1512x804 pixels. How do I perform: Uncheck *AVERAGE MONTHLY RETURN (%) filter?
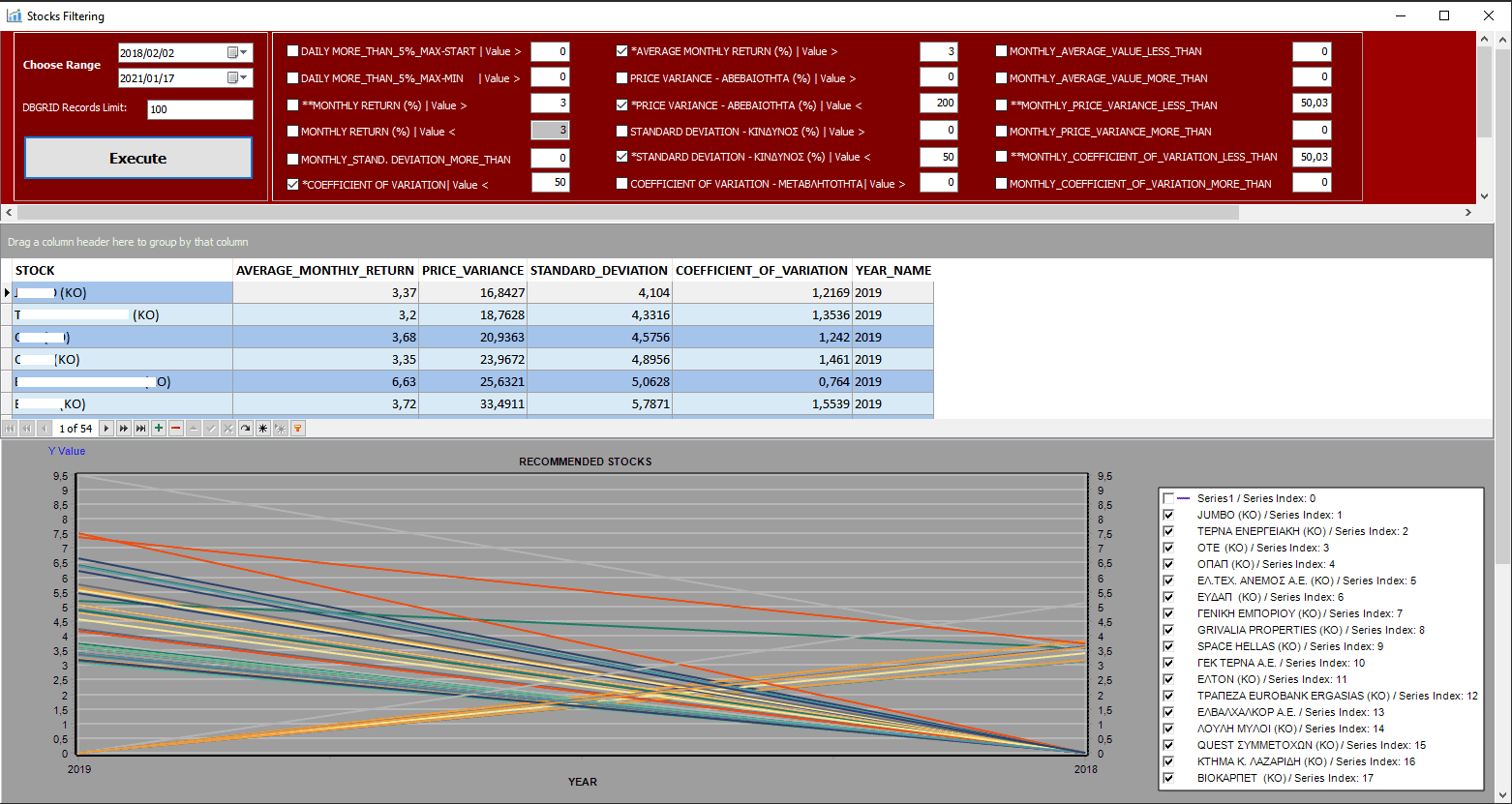pyautogui.click(x=622, y=51)
